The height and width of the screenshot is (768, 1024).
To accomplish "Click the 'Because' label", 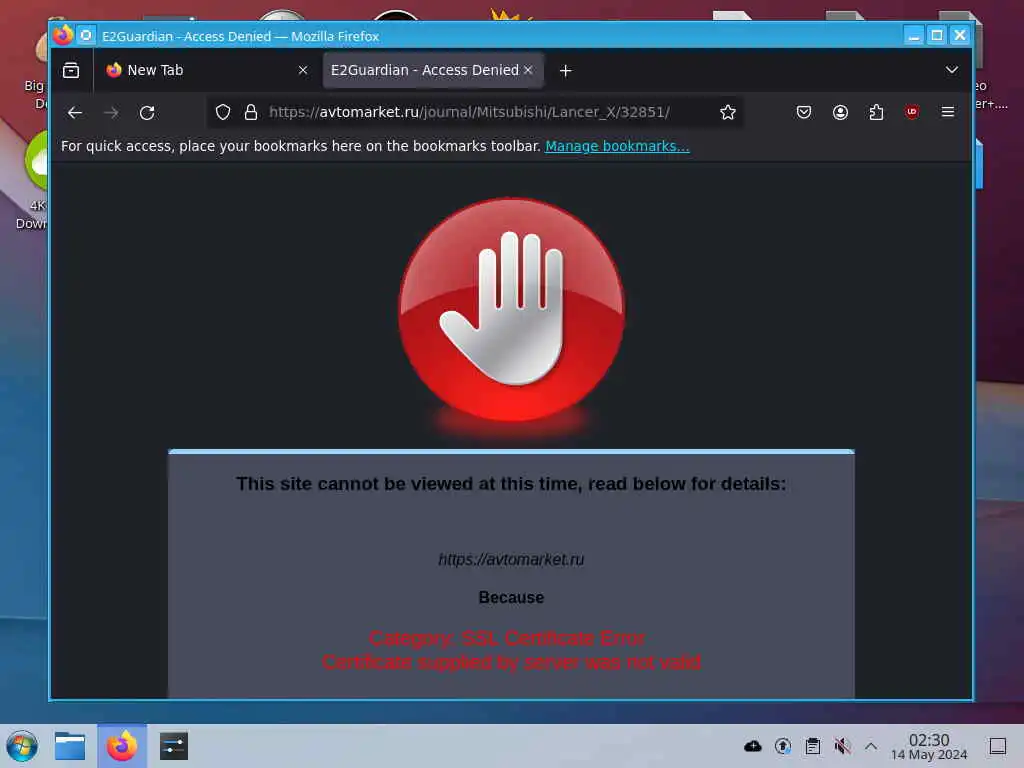I will click(511, 598).
